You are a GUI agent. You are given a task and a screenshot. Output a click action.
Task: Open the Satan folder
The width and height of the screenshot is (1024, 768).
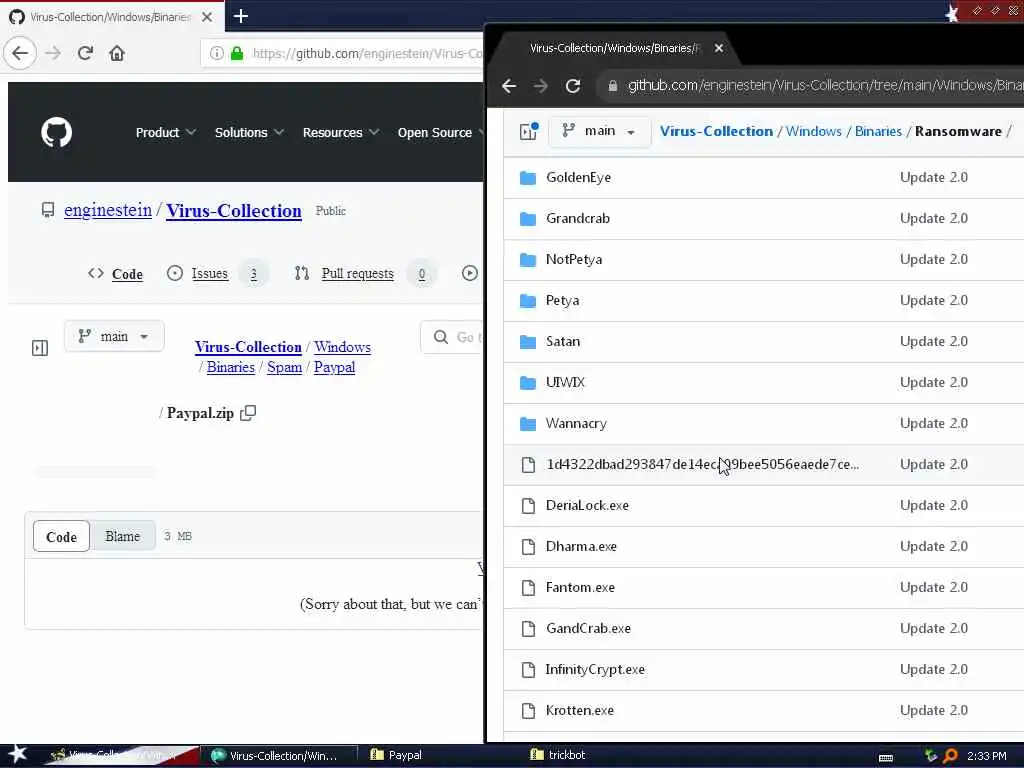pos(563,342)
